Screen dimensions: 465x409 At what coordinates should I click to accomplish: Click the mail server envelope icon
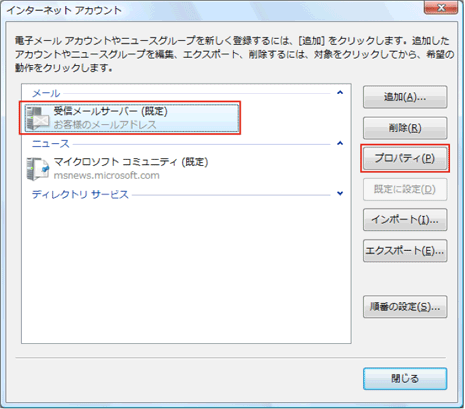(x=38, y=118)
